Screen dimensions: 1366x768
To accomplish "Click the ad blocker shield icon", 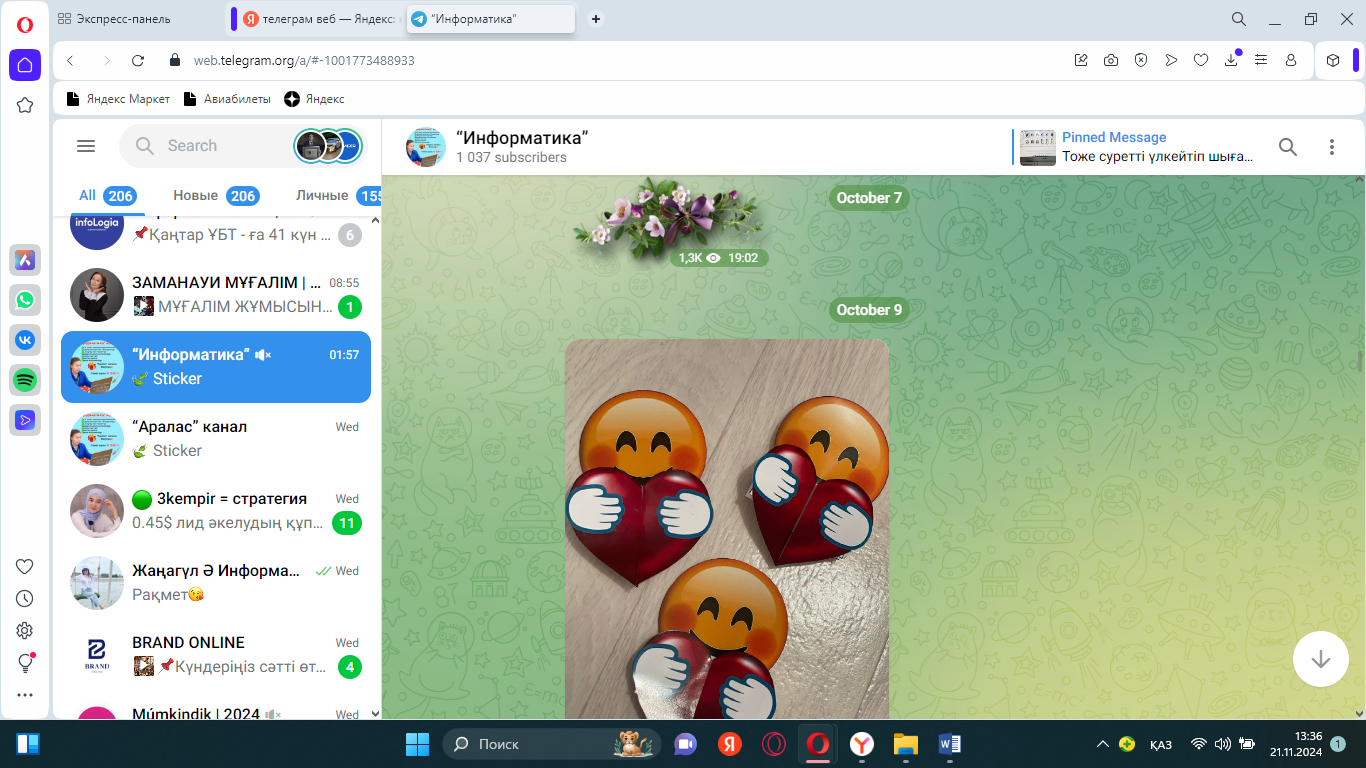I will (1141, 60).
